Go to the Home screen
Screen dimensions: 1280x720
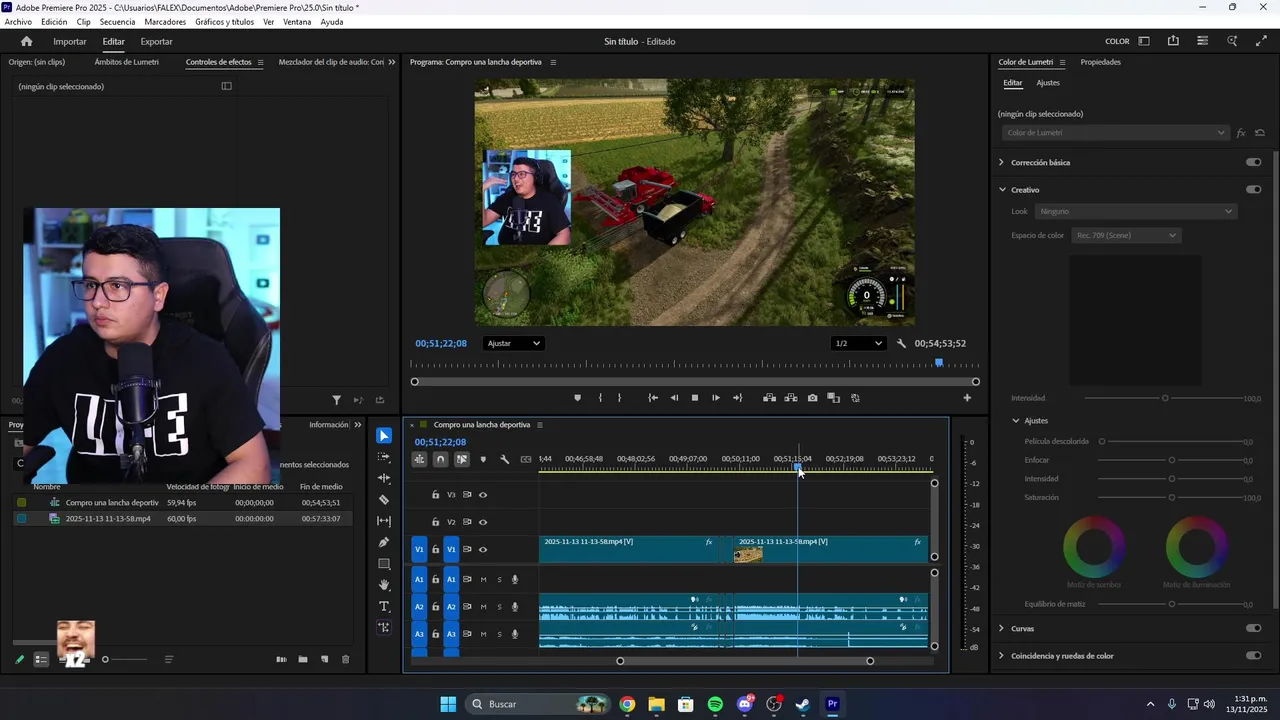pos(27,42)
